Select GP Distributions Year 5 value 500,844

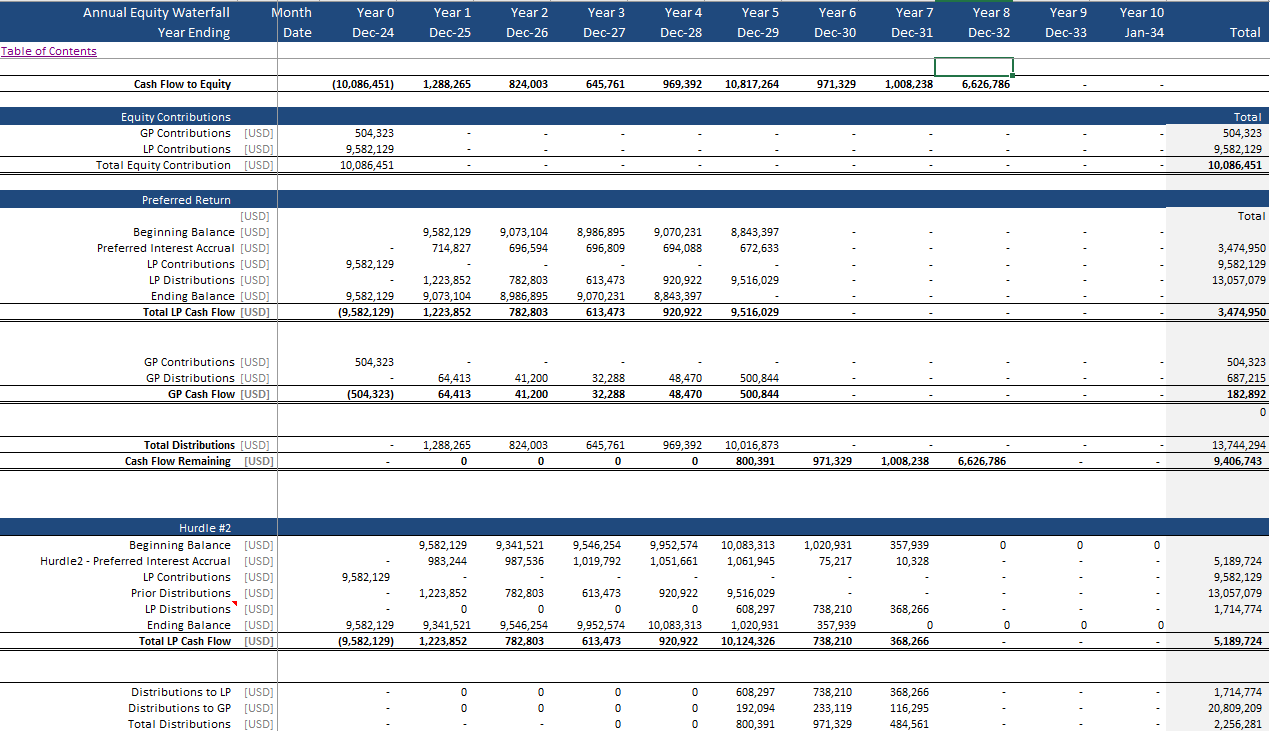[x=759, y=378]
